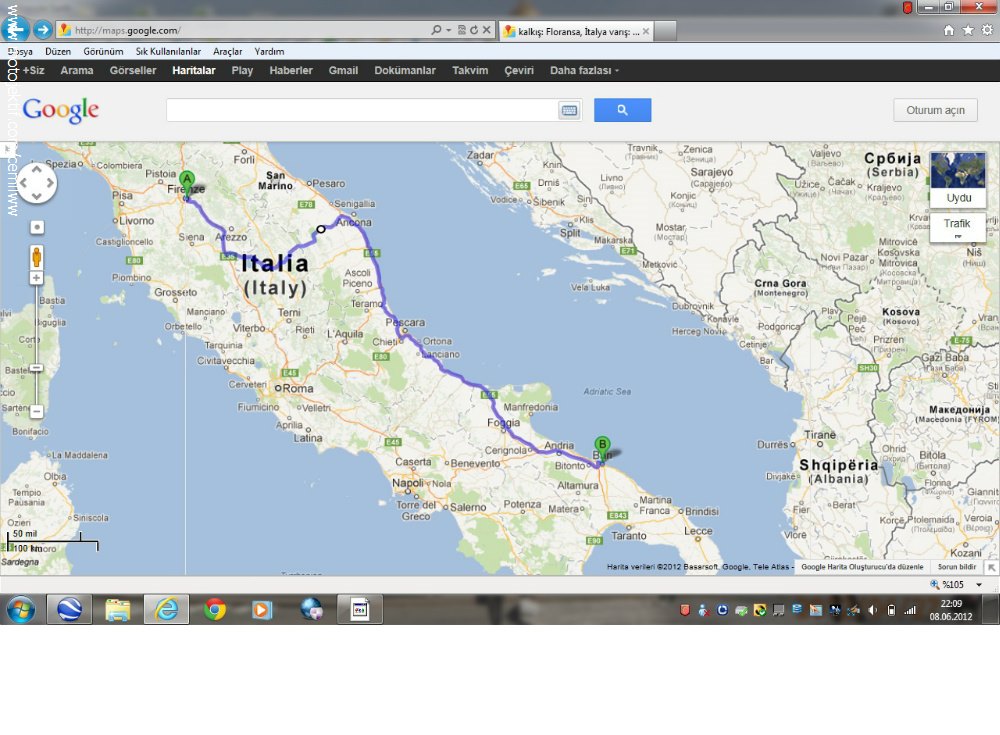Open the Takvim link
The image size is (1000, 735).
(470, 70)
